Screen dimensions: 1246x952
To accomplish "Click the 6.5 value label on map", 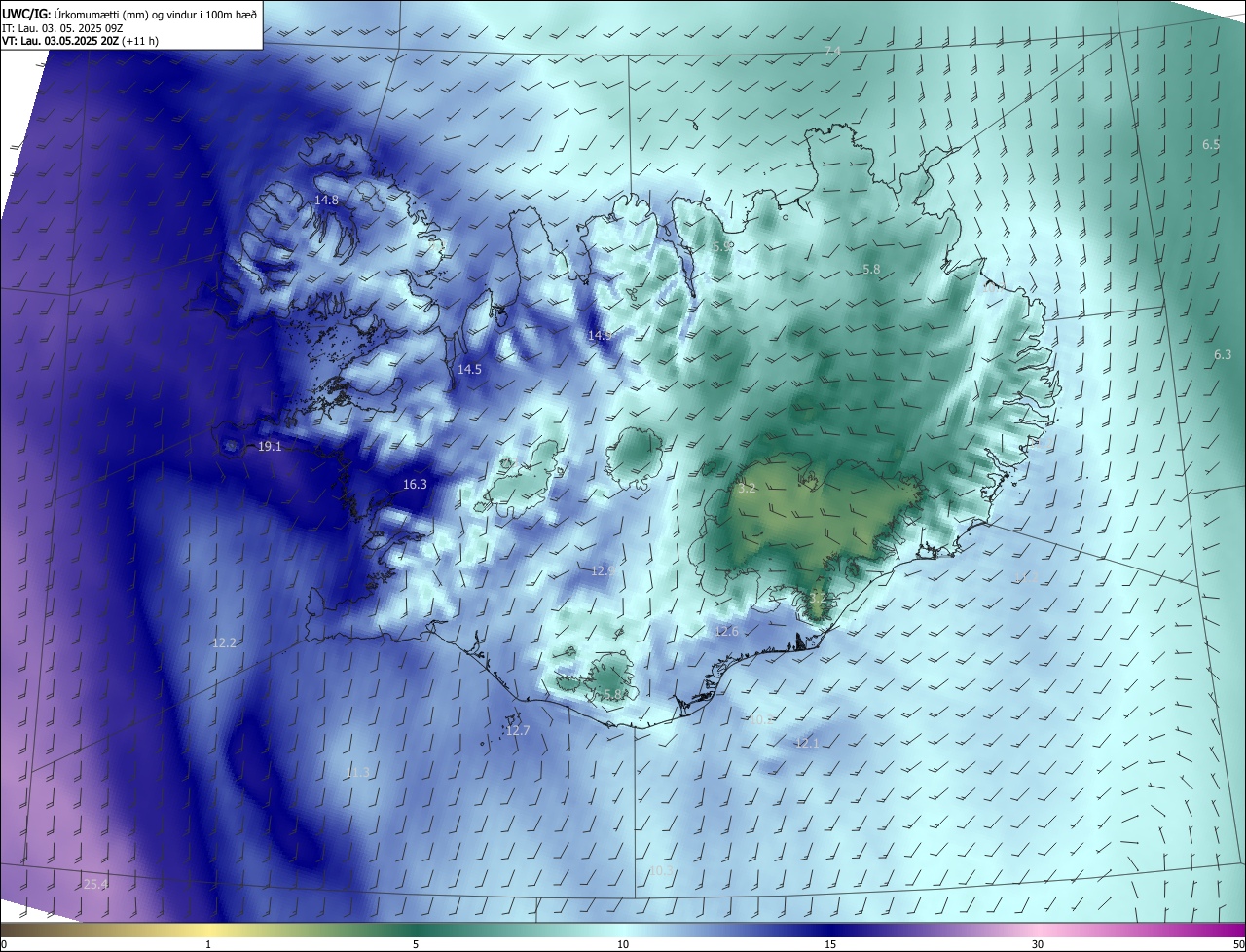I will tap(1211, 144).
